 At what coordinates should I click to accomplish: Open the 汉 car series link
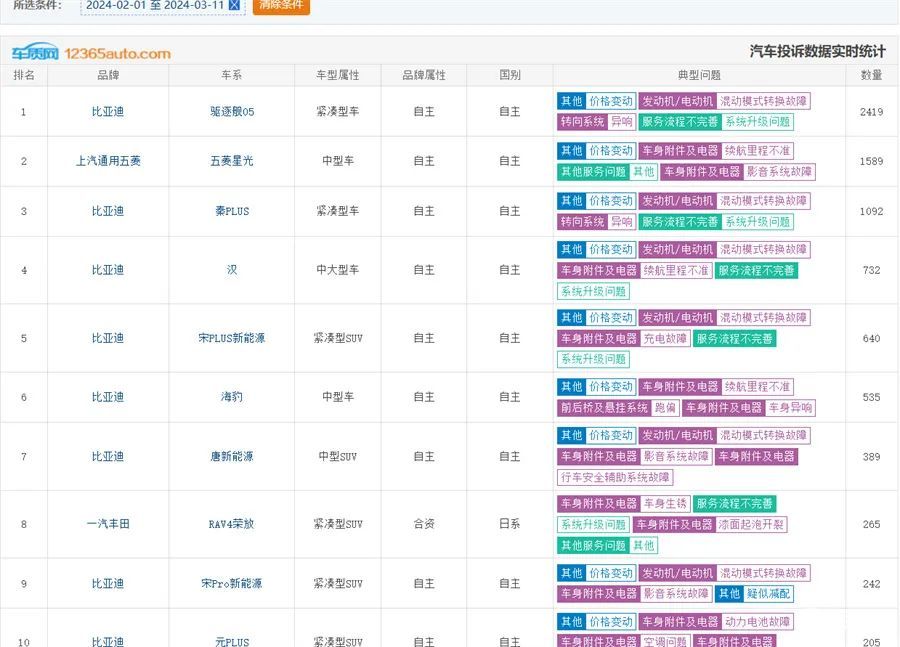click(x=232, y=270)
